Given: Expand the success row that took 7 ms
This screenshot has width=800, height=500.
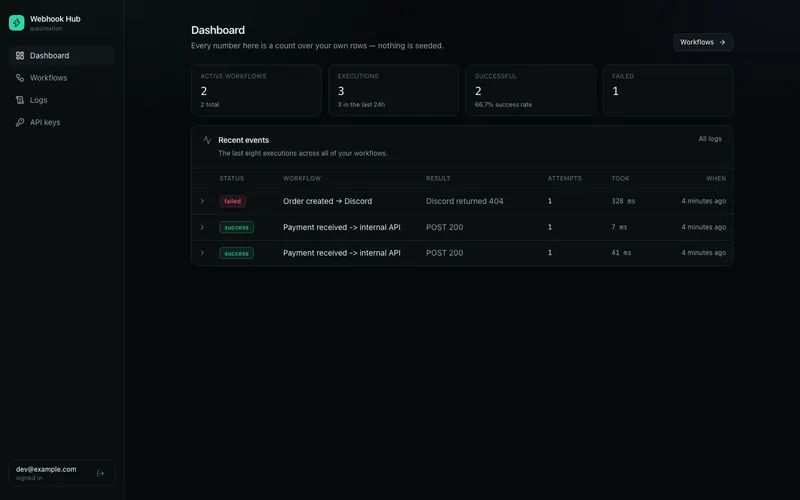Looking at the screenshot, I should click(202, 227).
